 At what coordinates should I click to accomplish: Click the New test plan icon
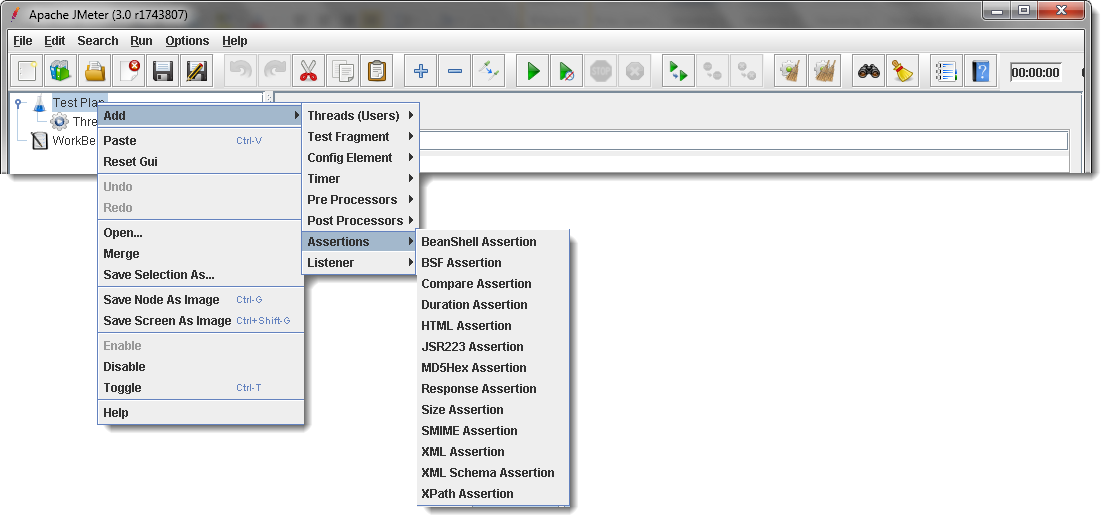click(28, 71)
